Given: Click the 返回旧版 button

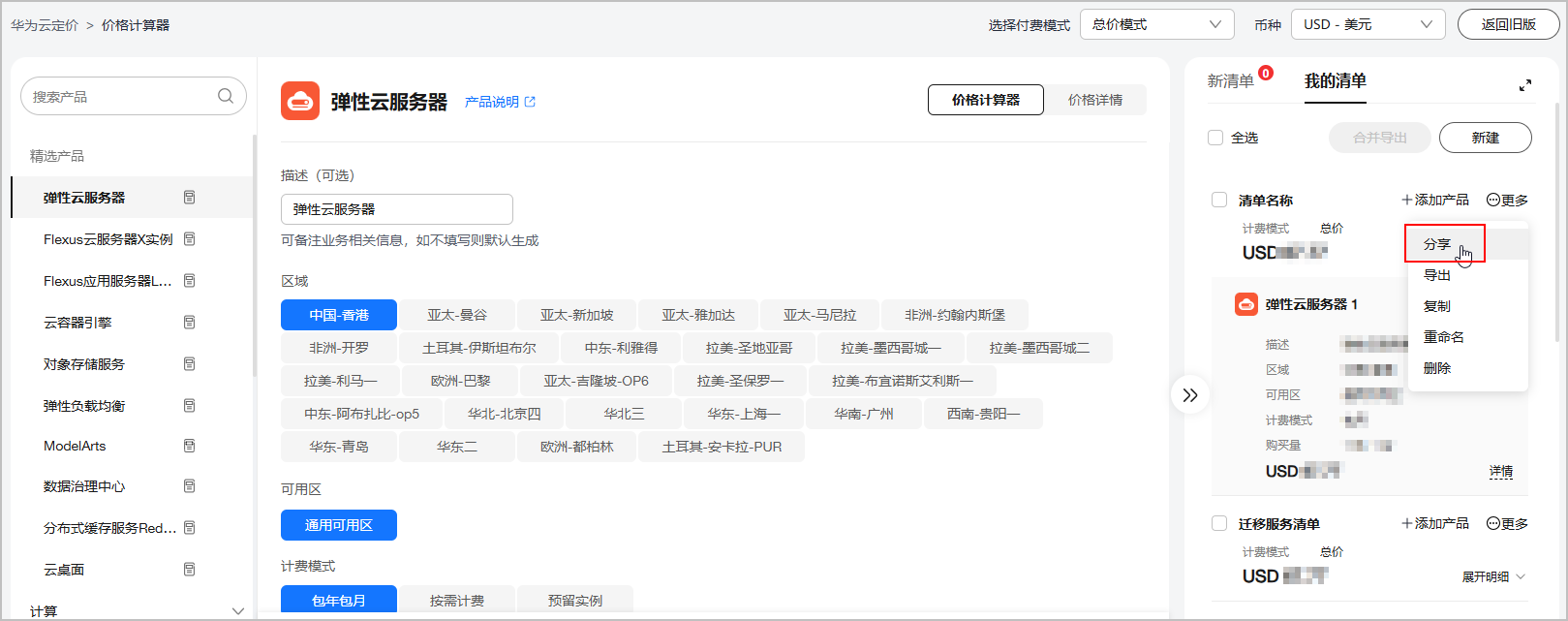Looking at the screenshot, I should pos(1508,24).
